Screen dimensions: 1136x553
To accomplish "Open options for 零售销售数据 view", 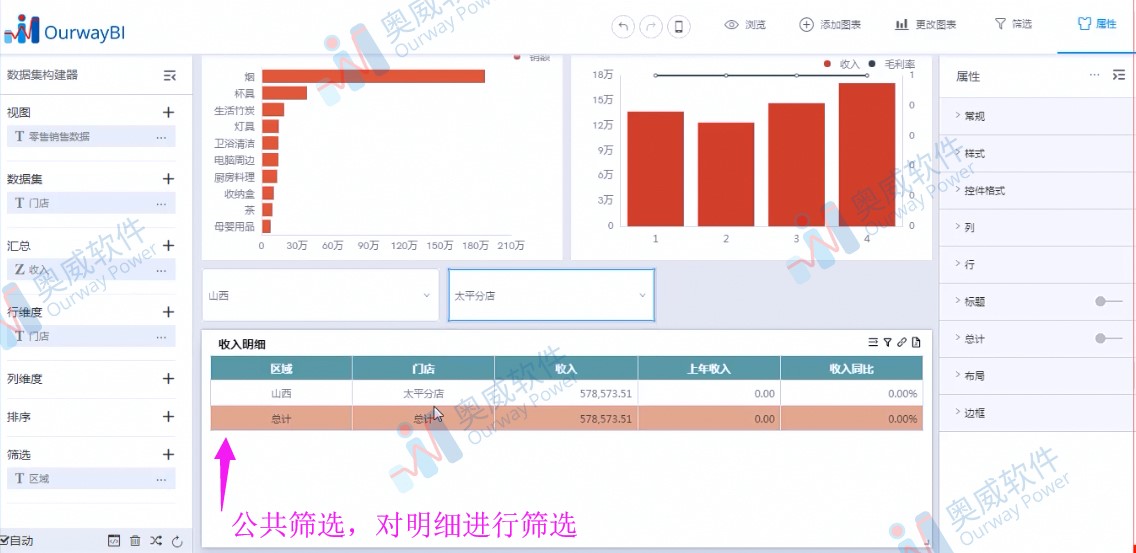I will tap(161, 136).
